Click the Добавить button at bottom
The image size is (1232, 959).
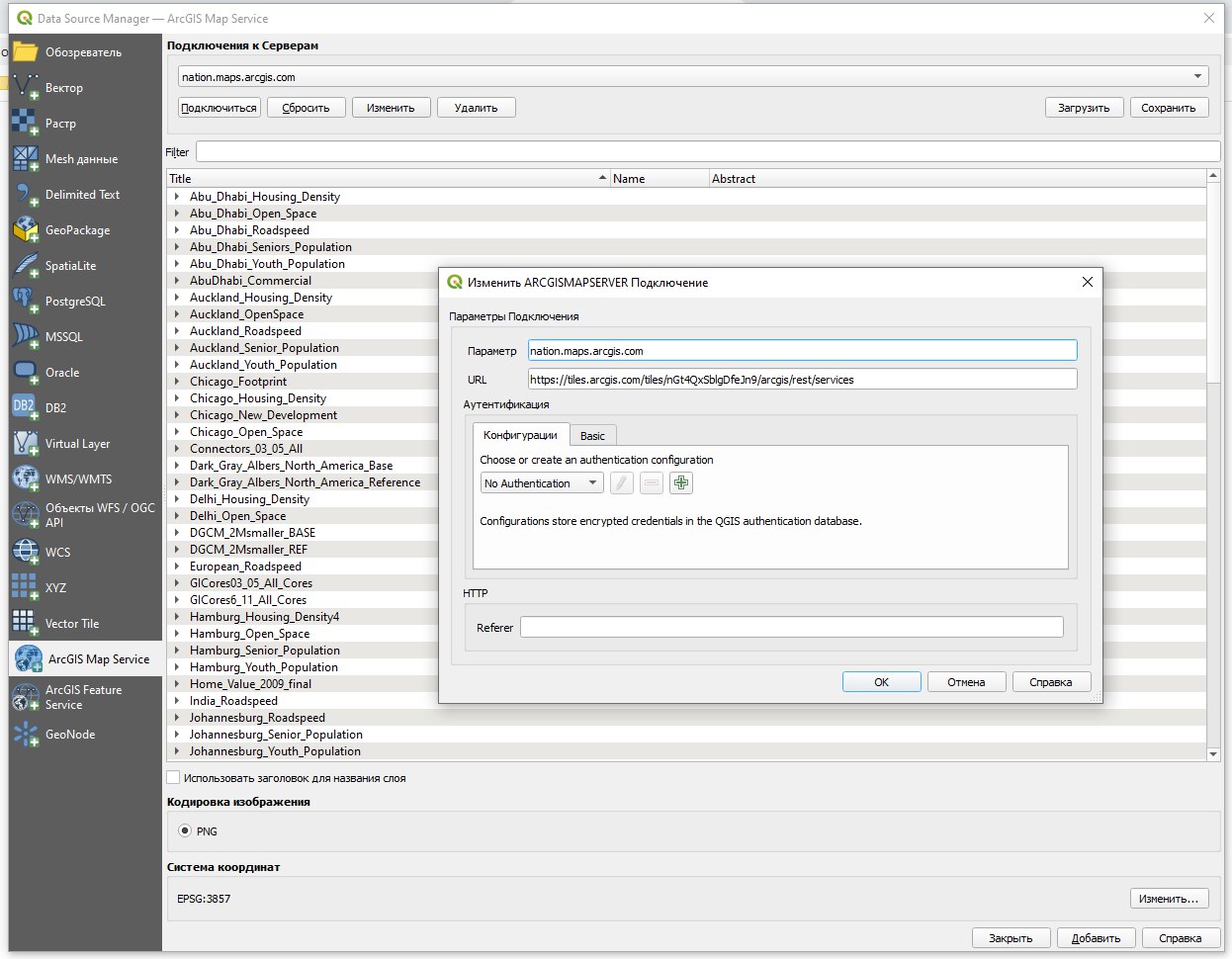(1096, 938)
